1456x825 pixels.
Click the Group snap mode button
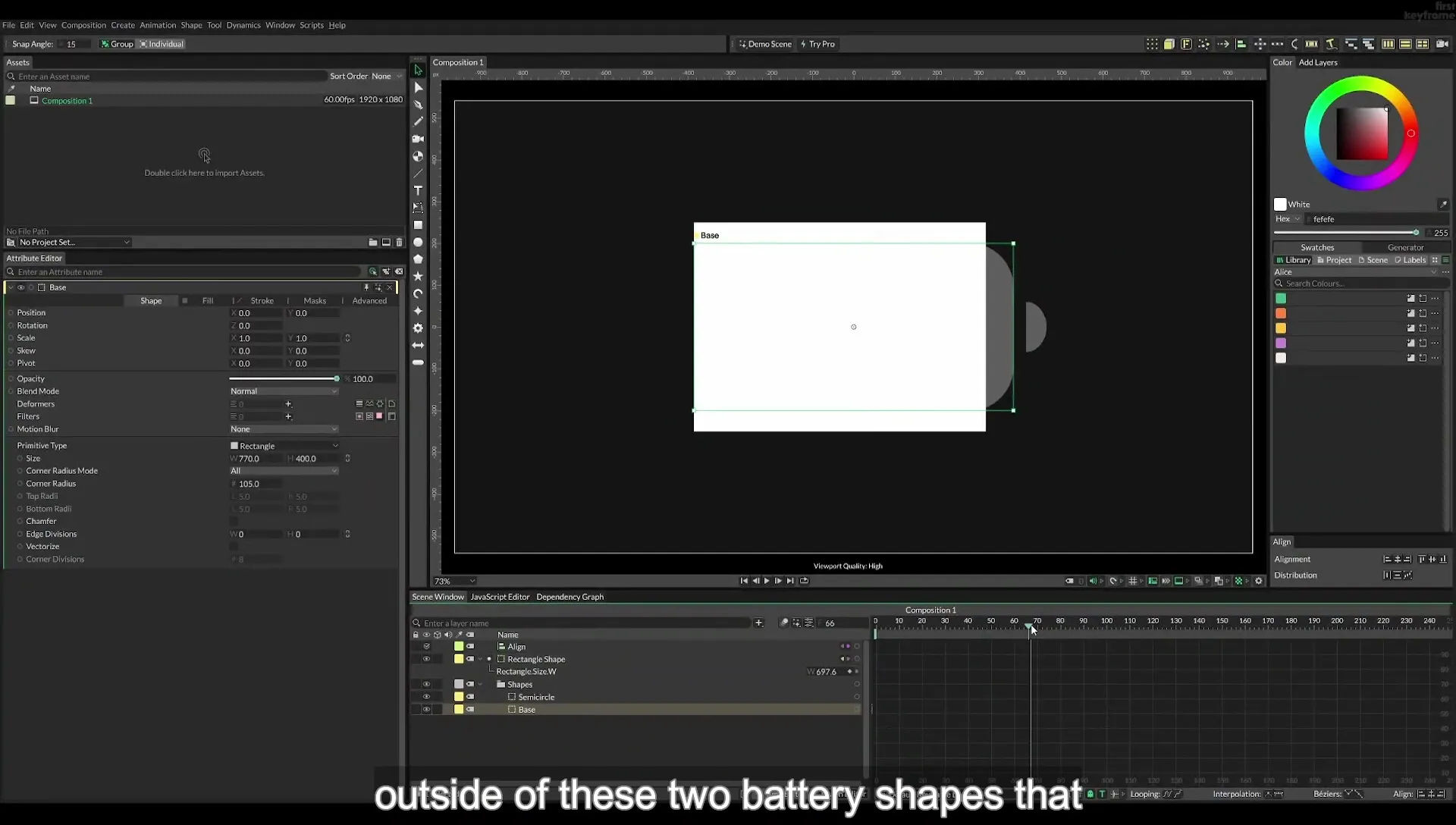118,44
